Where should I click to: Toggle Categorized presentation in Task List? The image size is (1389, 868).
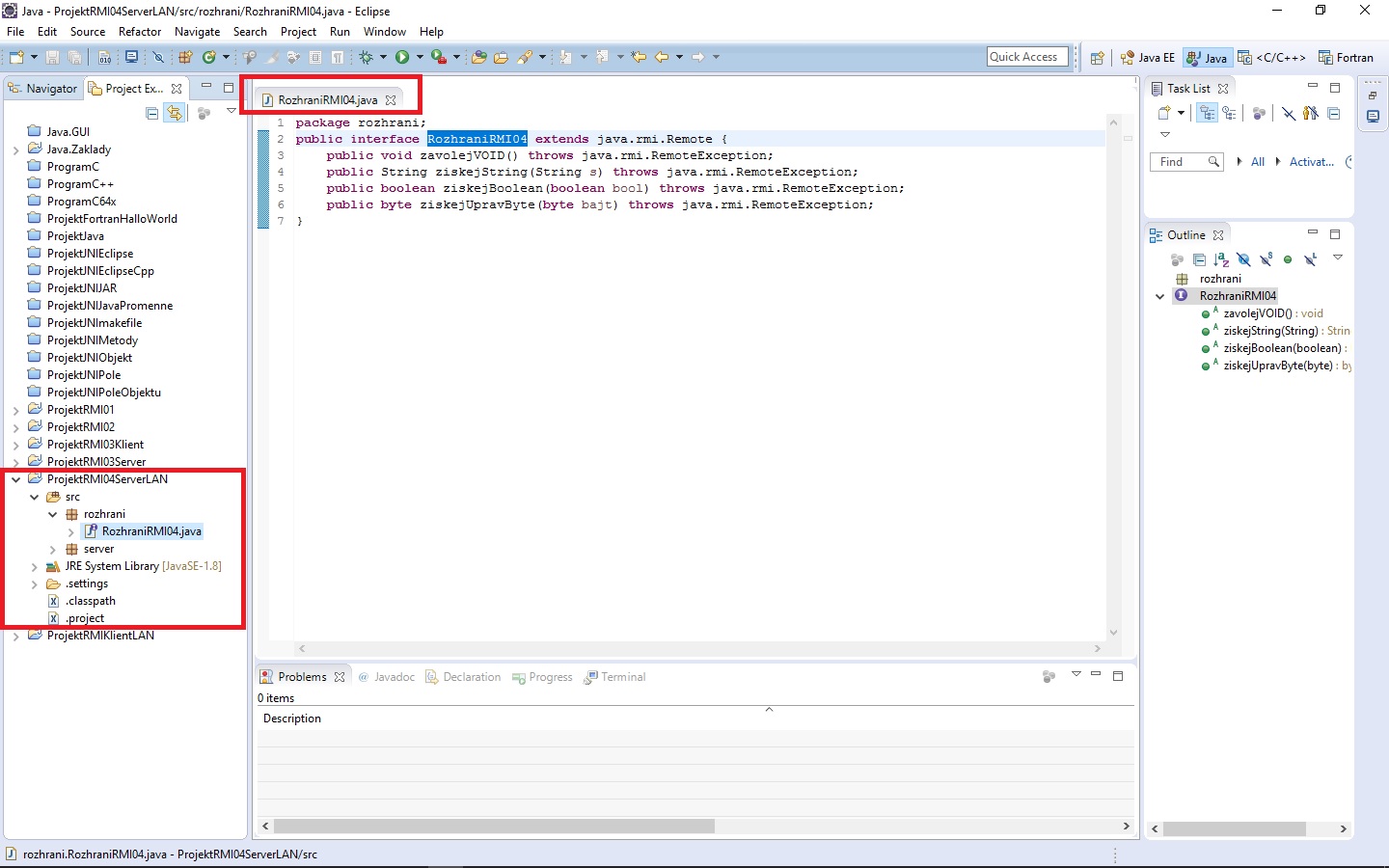pos(1207,113)
